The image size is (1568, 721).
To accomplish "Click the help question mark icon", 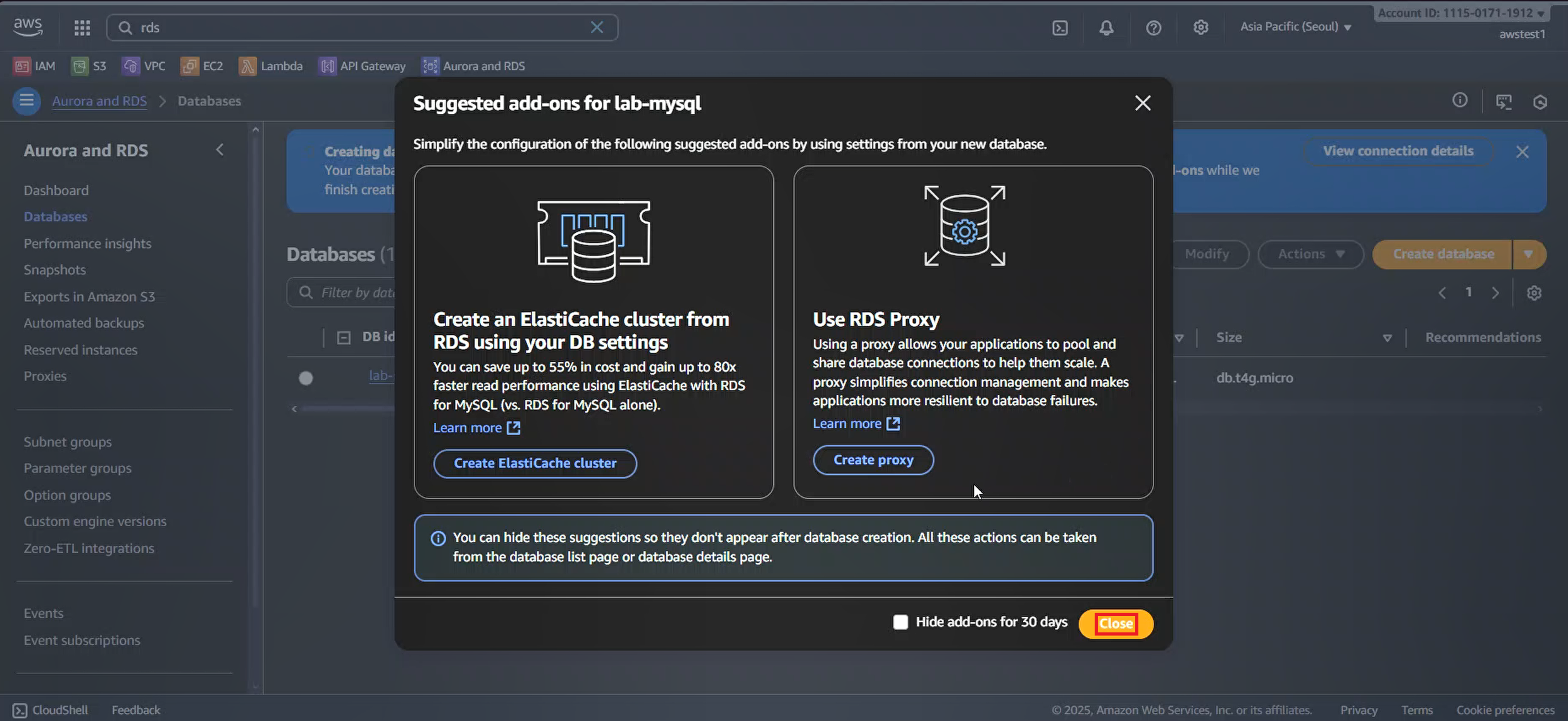I will click(1154, 28).
